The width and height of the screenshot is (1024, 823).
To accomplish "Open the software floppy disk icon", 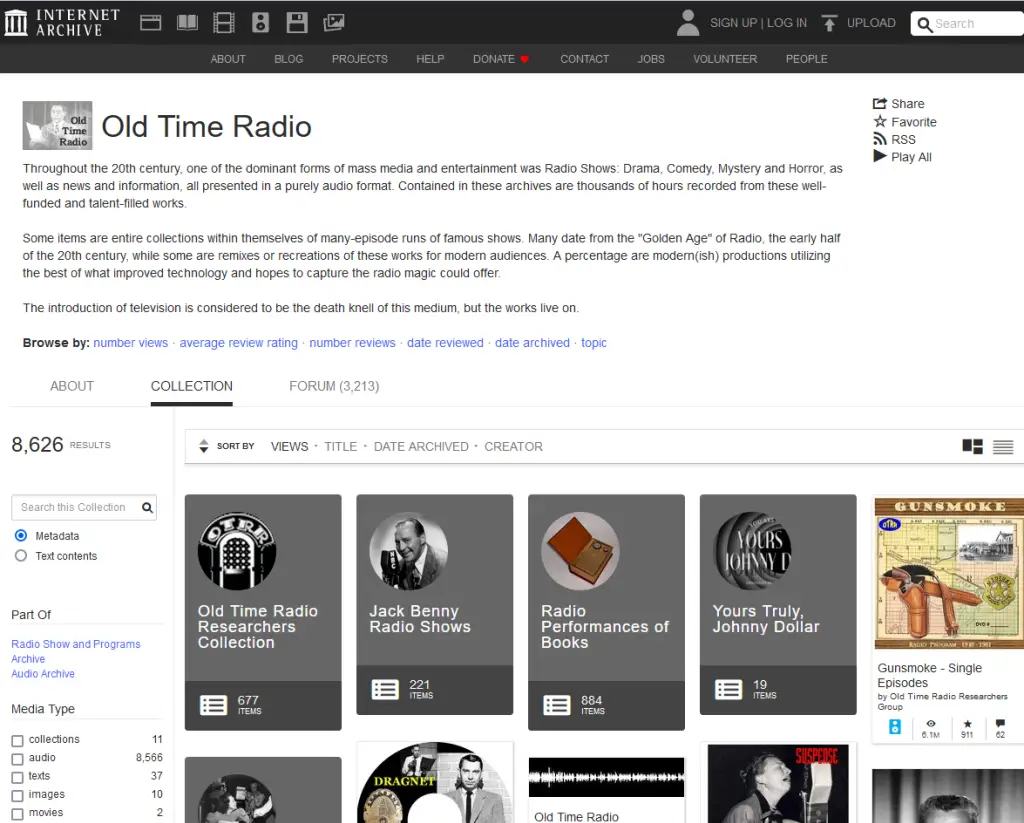I will coord(297,22).
